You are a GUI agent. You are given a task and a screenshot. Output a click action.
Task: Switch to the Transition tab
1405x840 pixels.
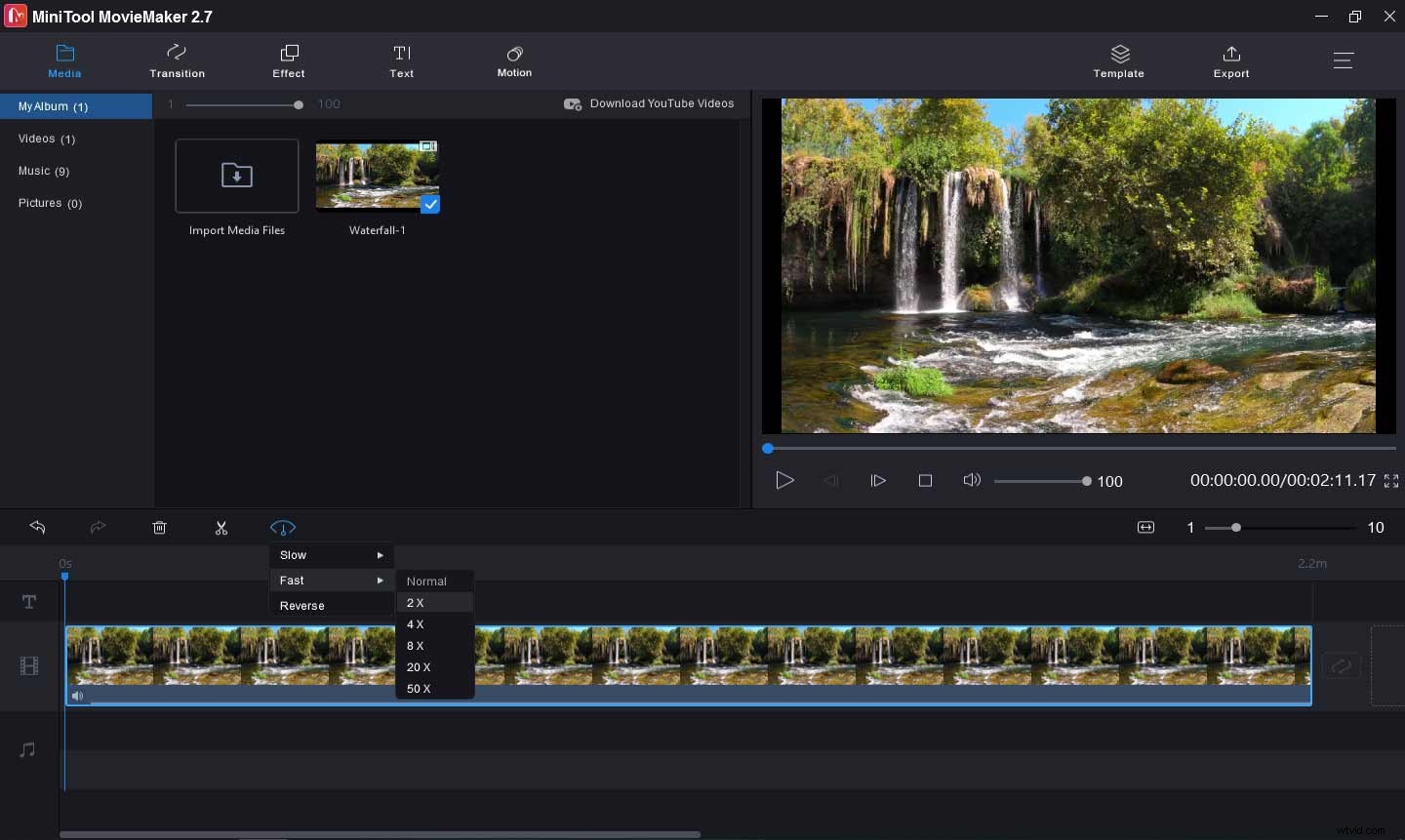177,60
